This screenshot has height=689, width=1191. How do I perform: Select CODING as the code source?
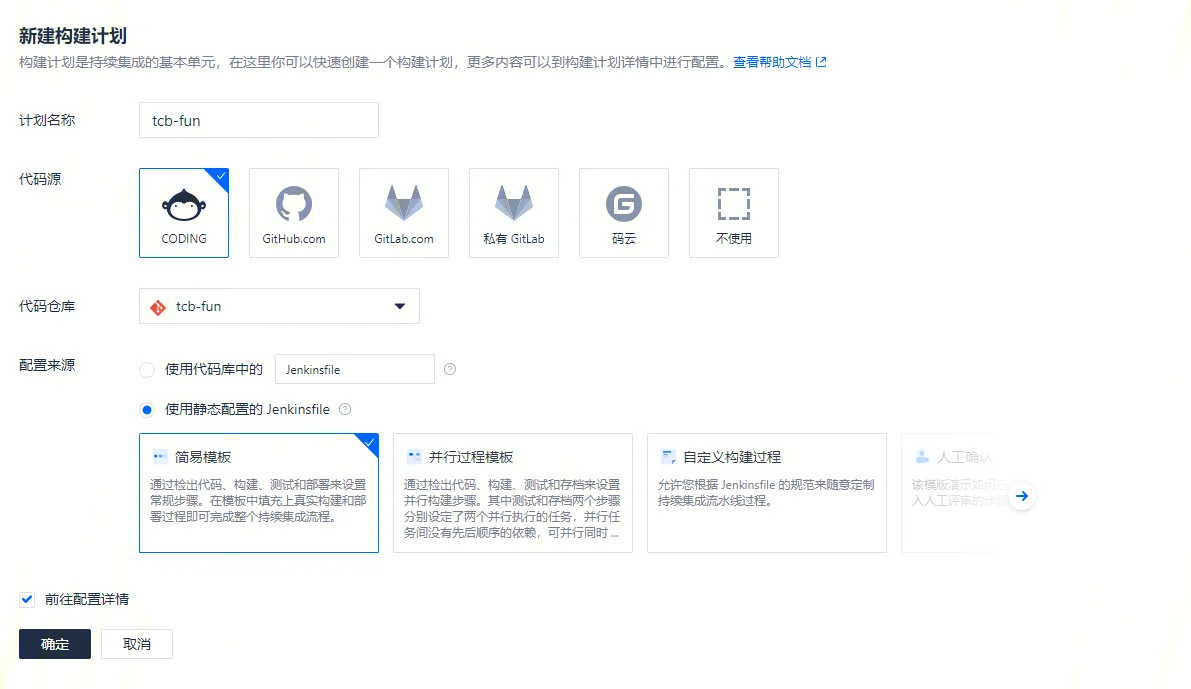coord(184,213)
